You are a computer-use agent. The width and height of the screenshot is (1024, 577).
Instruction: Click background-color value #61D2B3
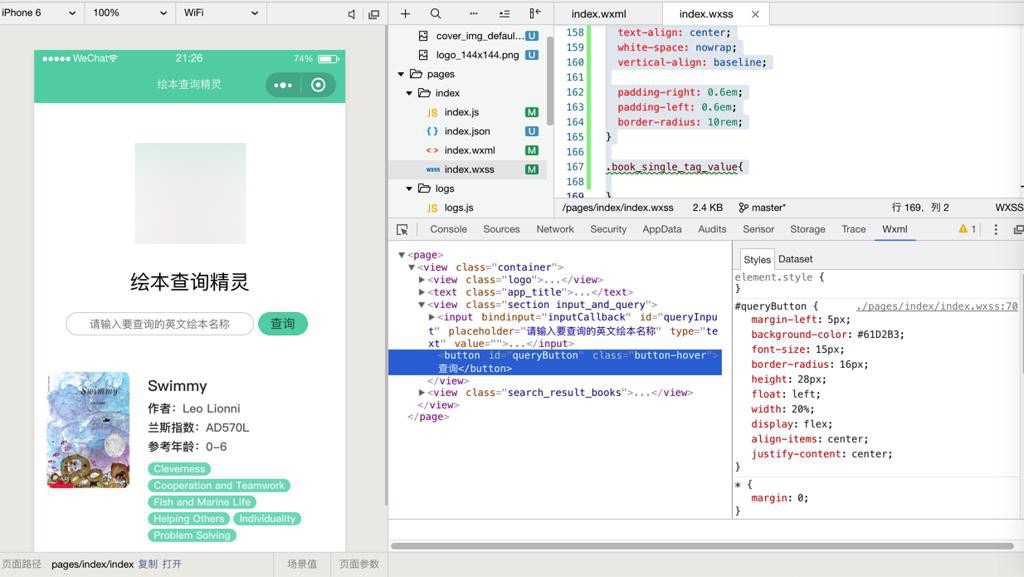(x=880, y=334)
